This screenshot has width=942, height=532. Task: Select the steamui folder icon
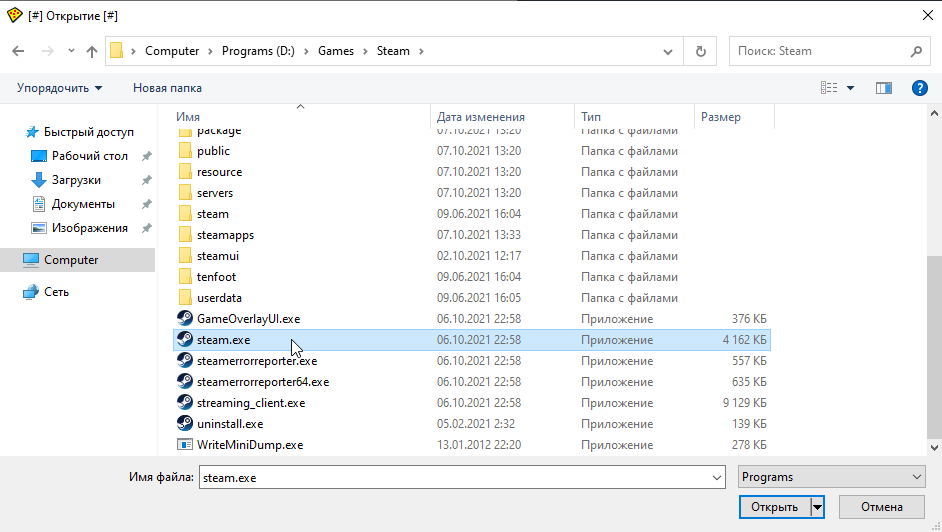click(x=186, y=255)
